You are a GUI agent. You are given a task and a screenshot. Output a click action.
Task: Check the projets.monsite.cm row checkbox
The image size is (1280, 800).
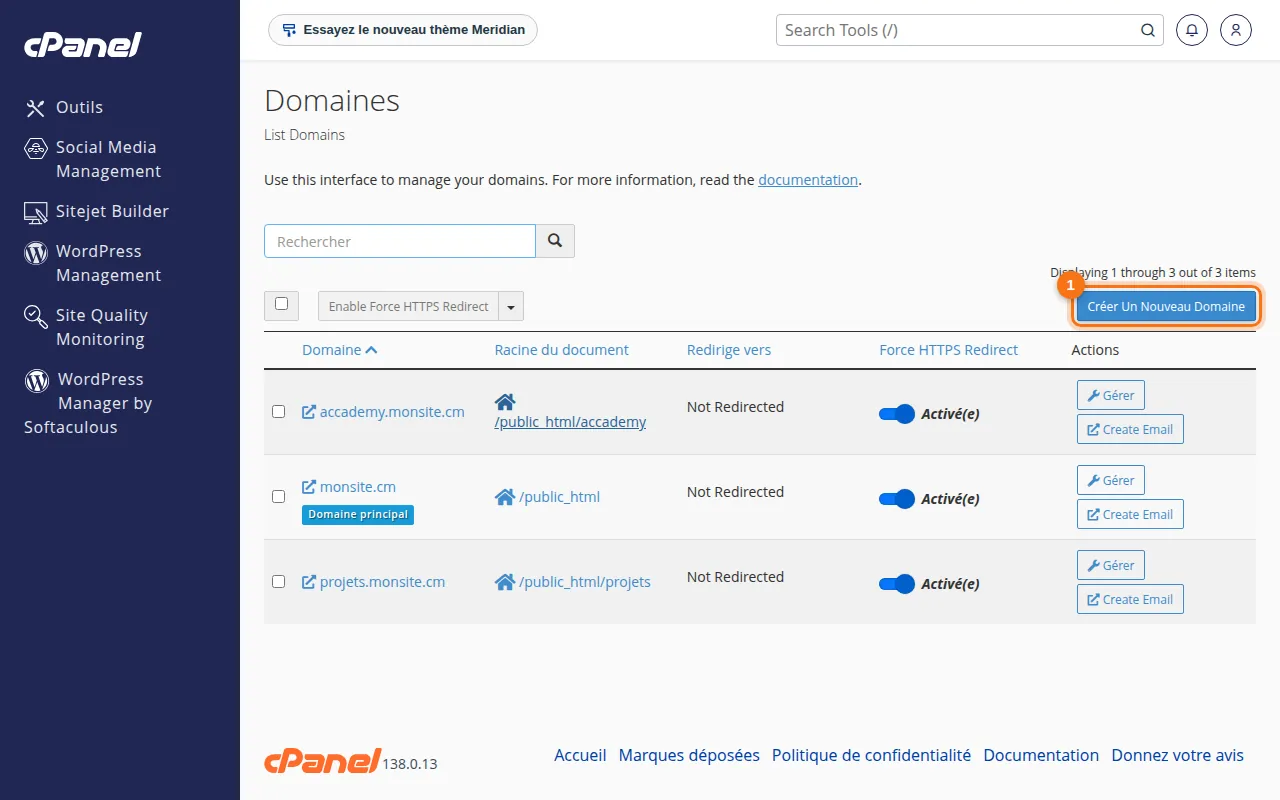tap(279, 581)
